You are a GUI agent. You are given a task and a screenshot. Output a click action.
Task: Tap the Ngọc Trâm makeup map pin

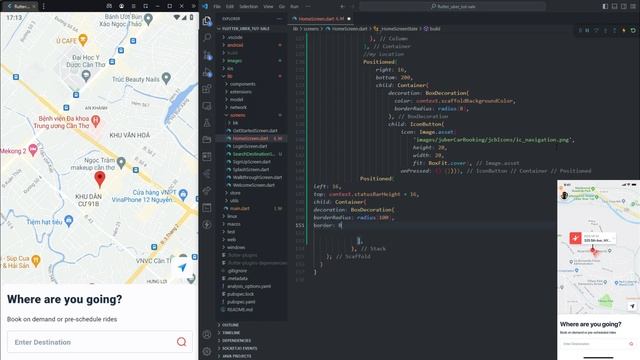point(121,162)
